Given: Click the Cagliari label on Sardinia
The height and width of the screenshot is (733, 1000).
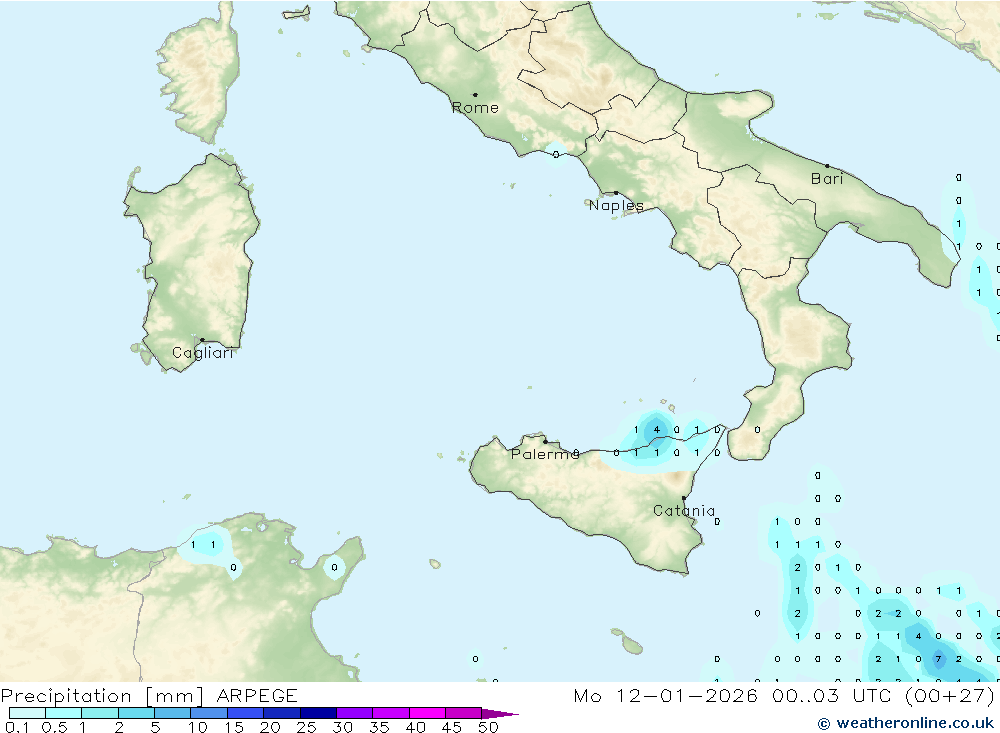Looking at the screenshot, I should pos(203,353).
